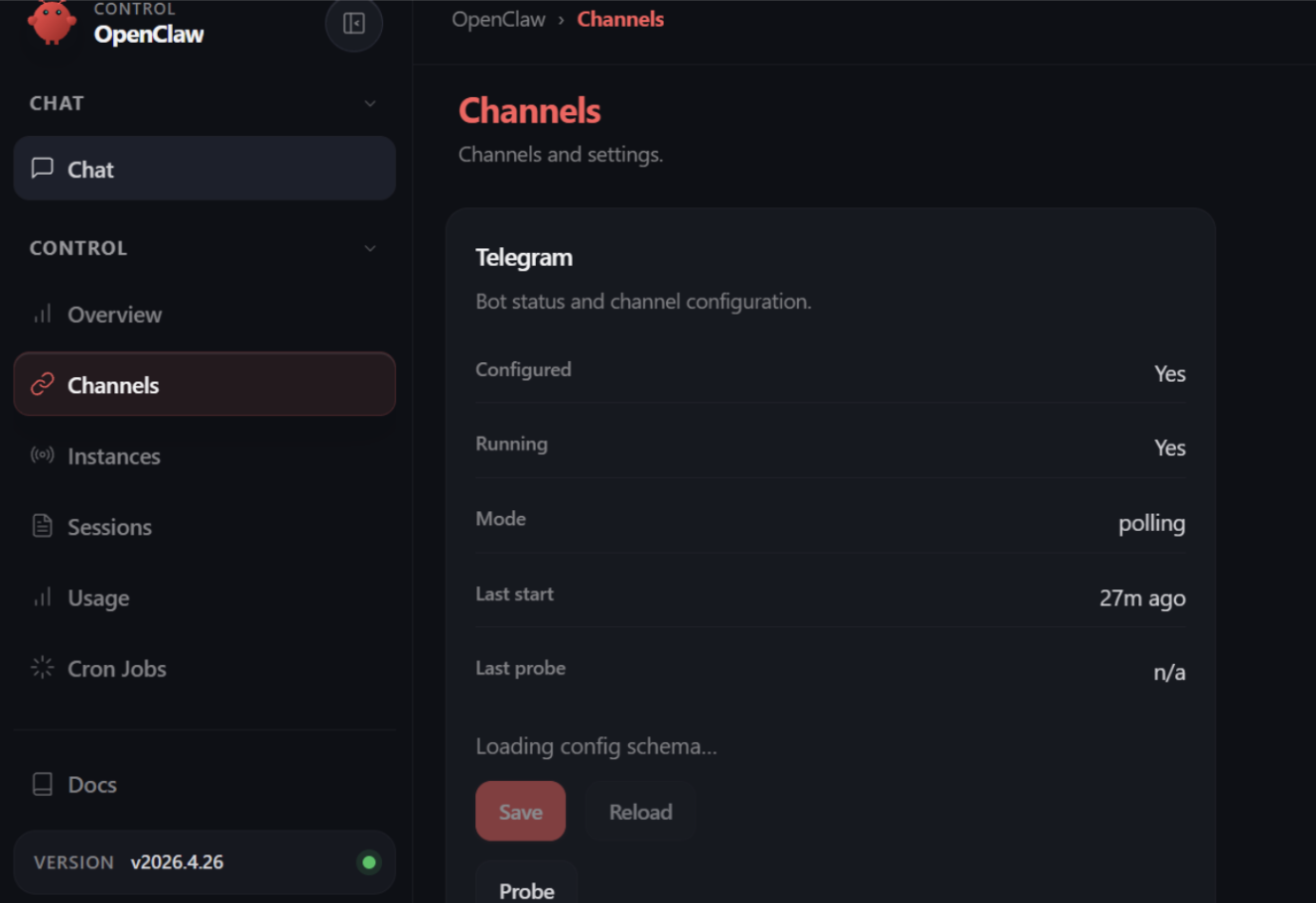Collapse the CHAT section chevron
Screen dimensions: 1316x903
click(x=370, y=103)
